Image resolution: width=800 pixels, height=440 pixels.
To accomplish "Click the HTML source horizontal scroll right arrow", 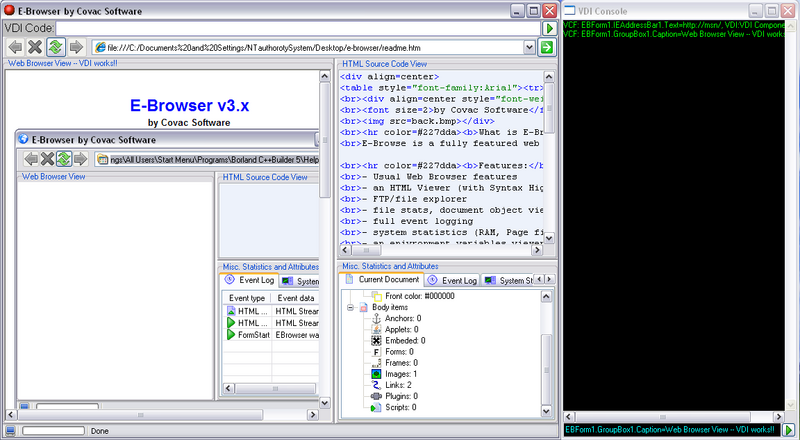I will point(536,250).
